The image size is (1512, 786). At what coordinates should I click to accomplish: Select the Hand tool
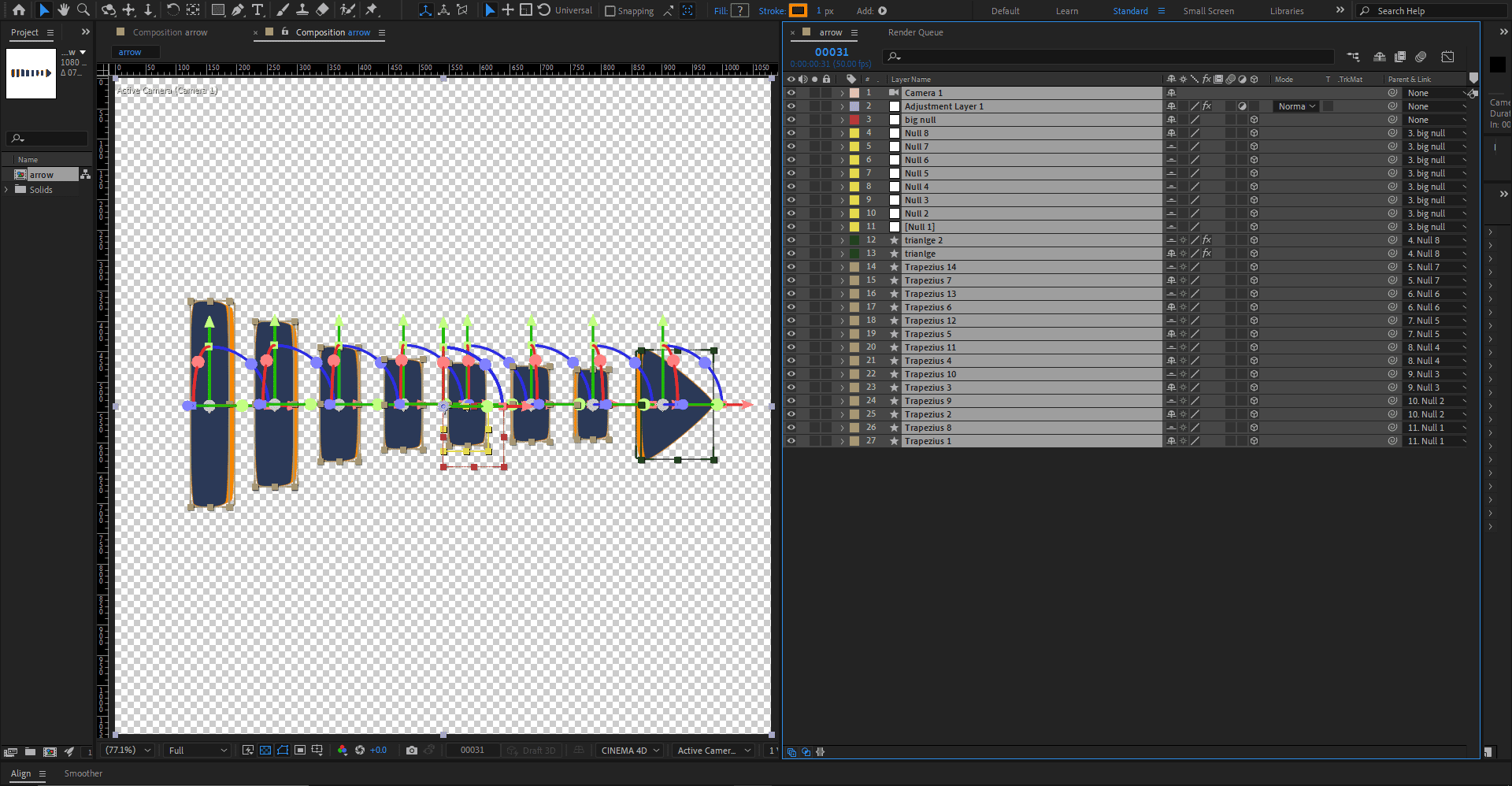pyautogui.click(x=64, y=10)
